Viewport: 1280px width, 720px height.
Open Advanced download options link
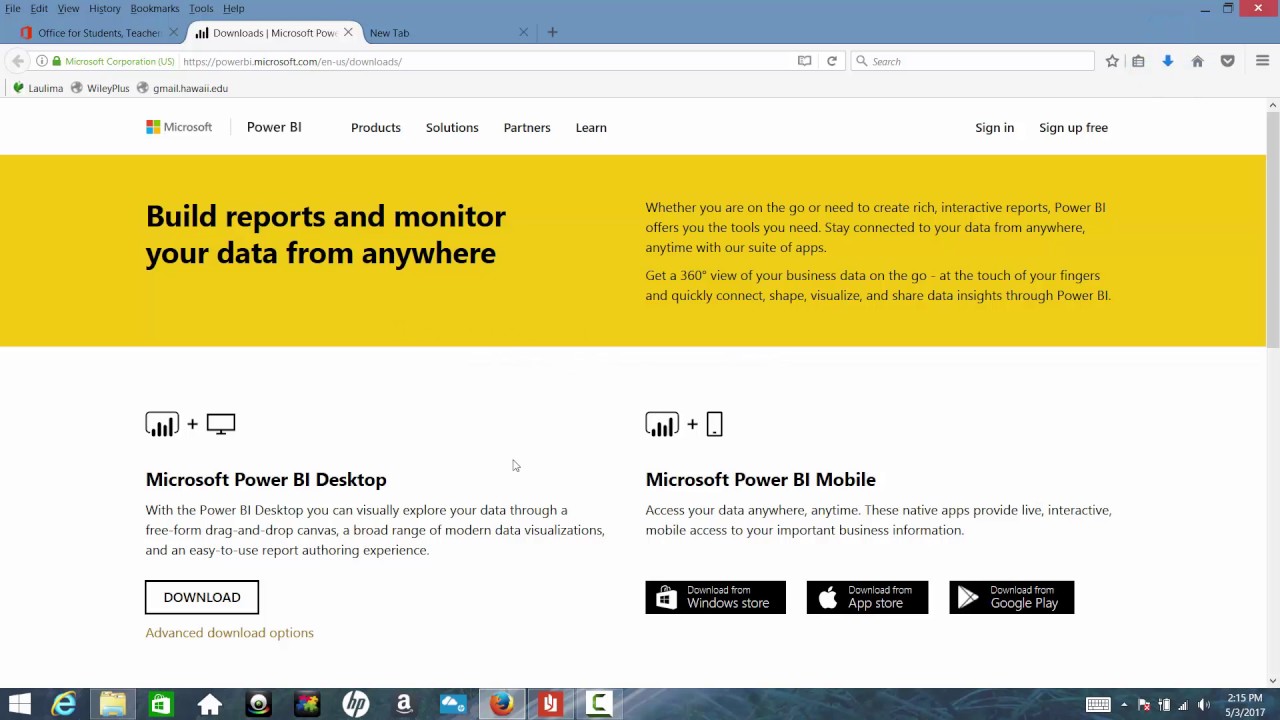(x=229, y=632)
